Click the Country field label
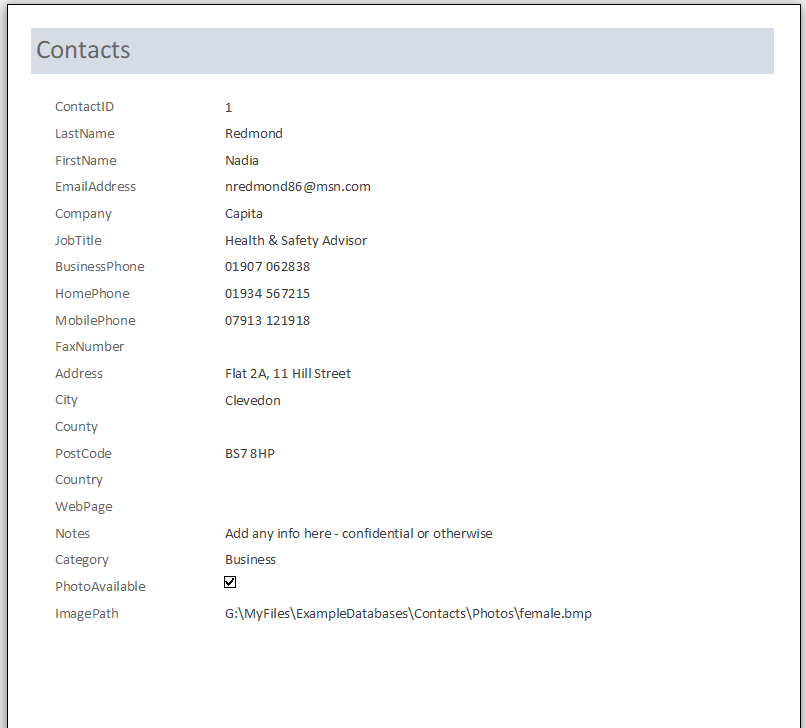The image size is (806, 728). (x=79, y=480)
